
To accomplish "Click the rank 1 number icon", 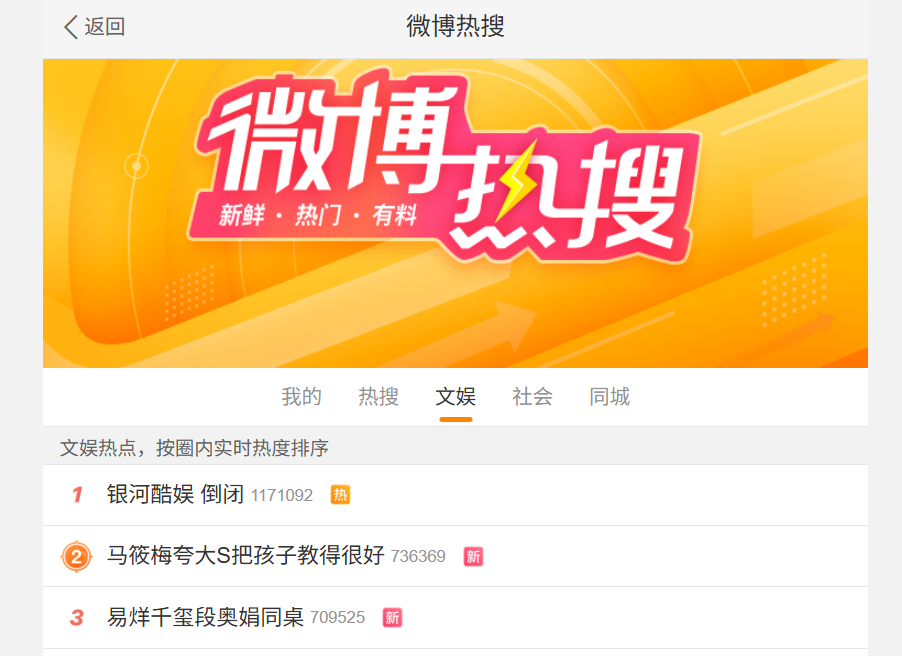I will (x=77, y=495).
